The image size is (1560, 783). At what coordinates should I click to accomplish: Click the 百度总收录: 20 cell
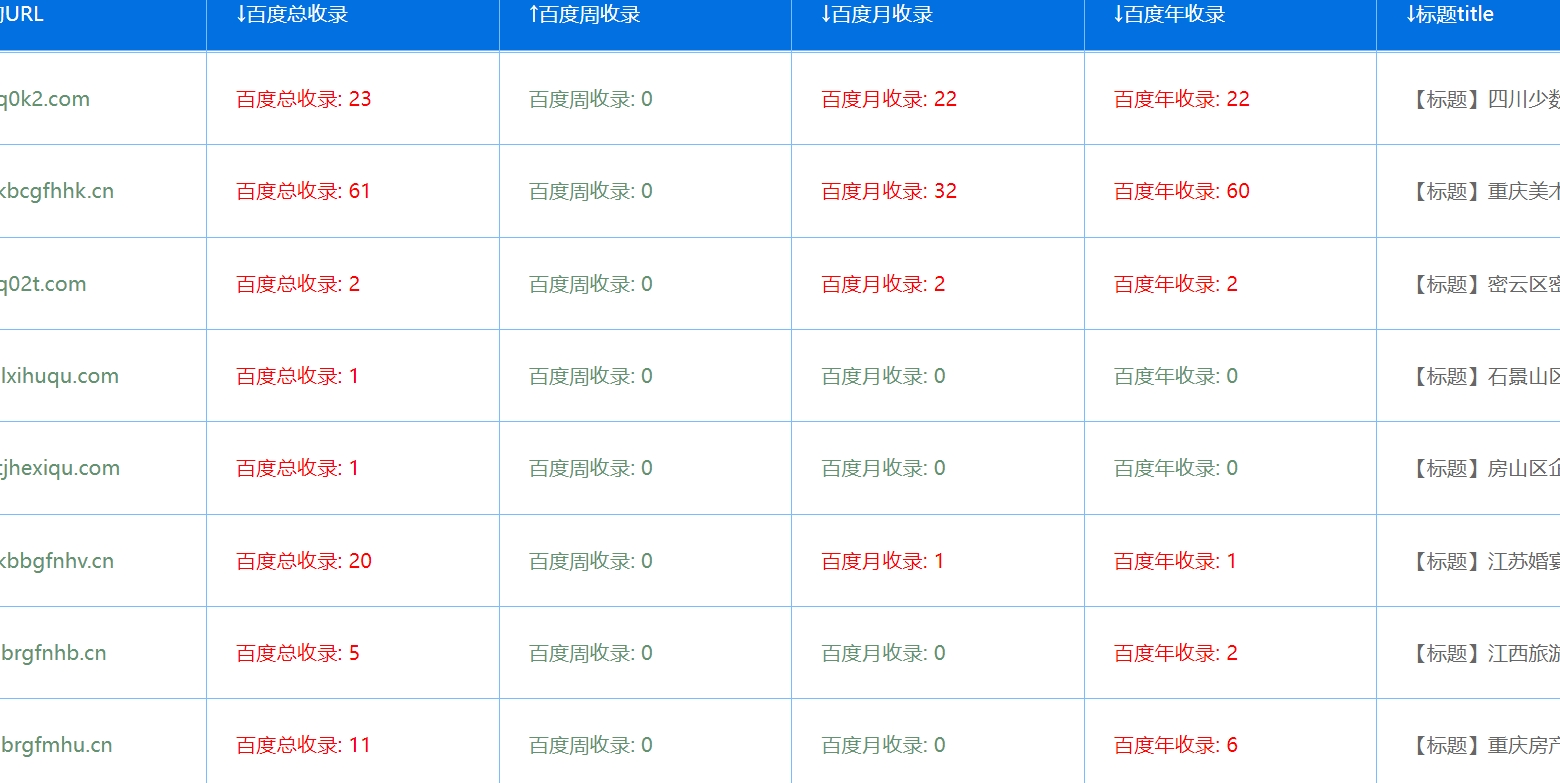tap(304, 561)
